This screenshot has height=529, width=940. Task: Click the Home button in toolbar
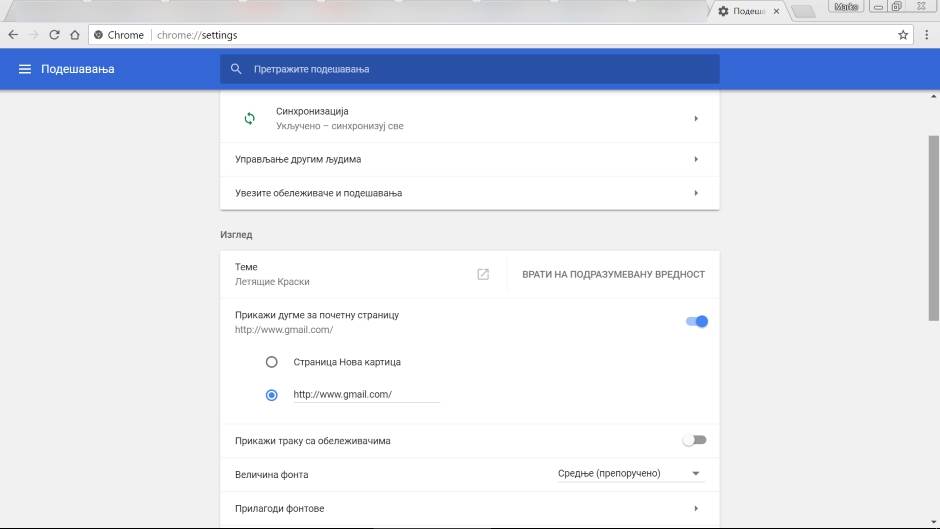[74, 35]
